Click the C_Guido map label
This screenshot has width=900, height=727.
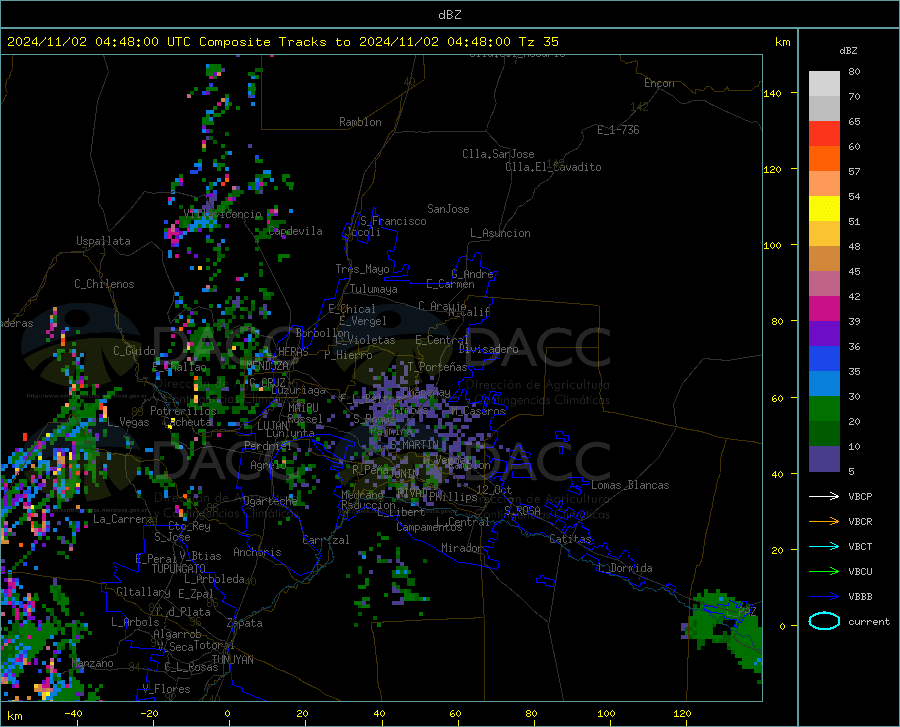pos(134,351)
